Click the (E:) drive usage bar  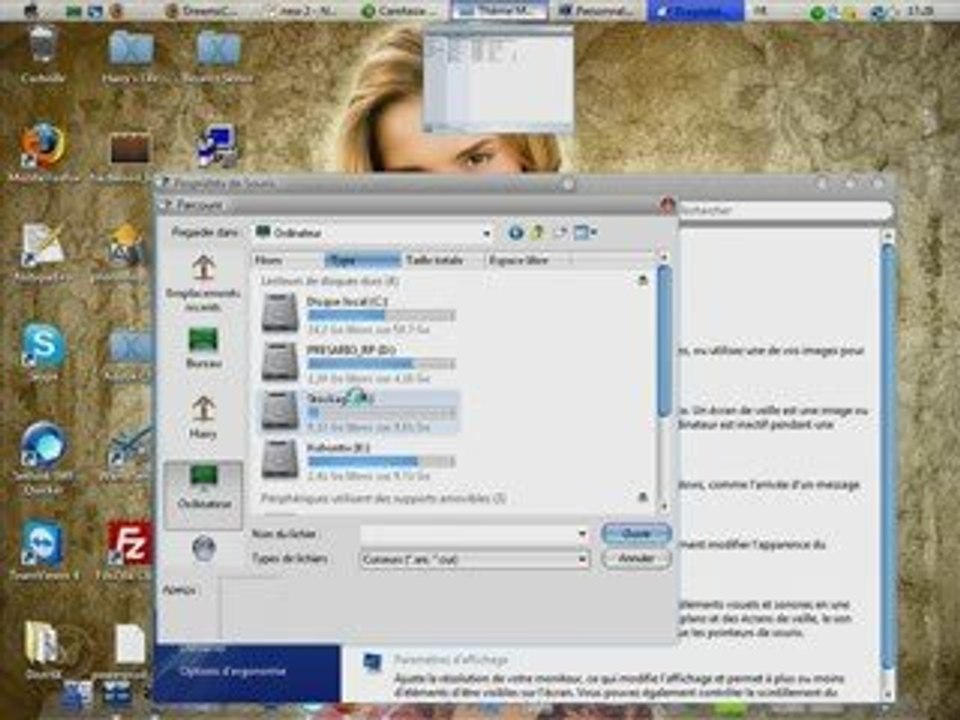click(x=381, y=462)
